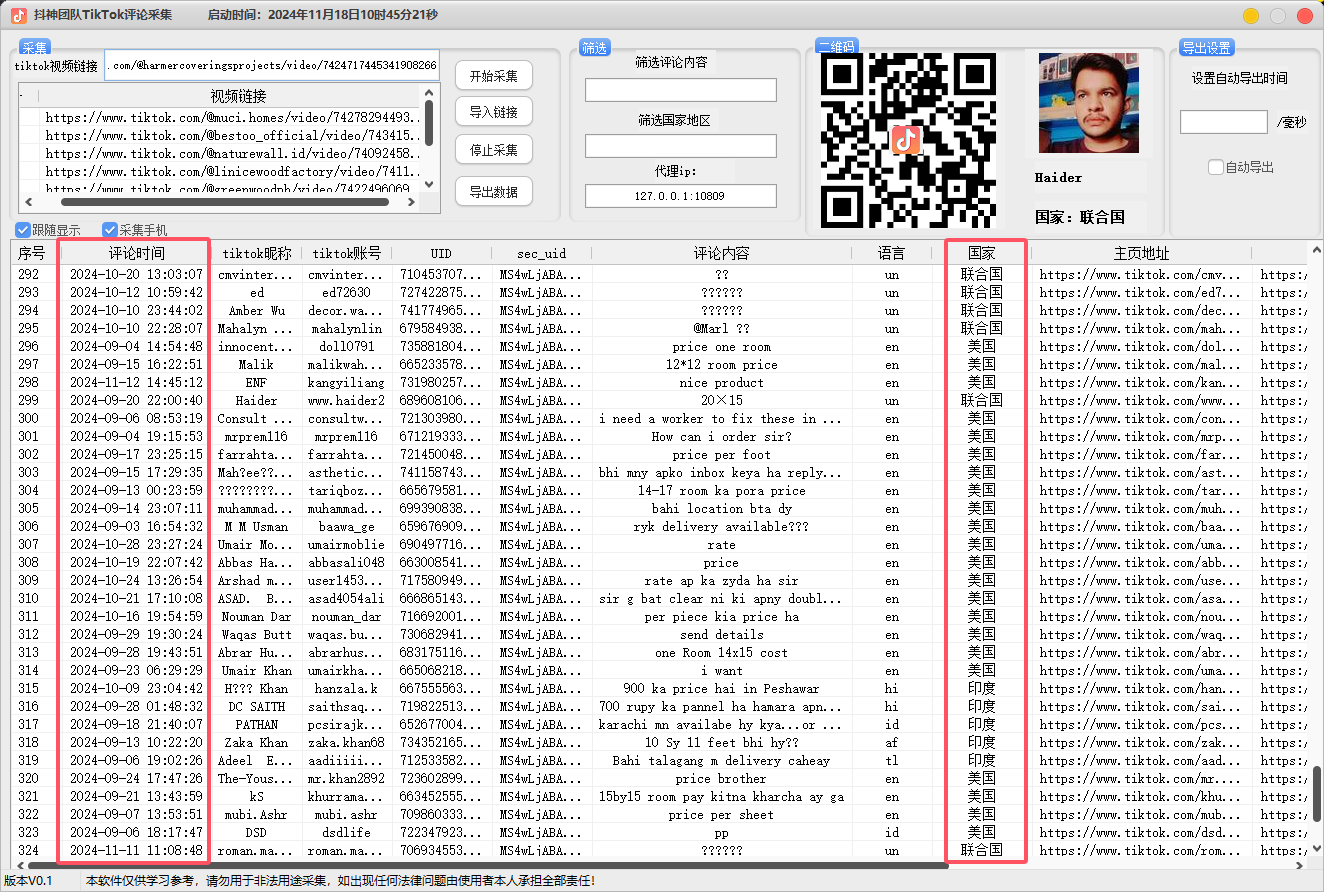Click the Haider profile photo
Viewport: 1324px width, 892px height.
pos(1089,103)
